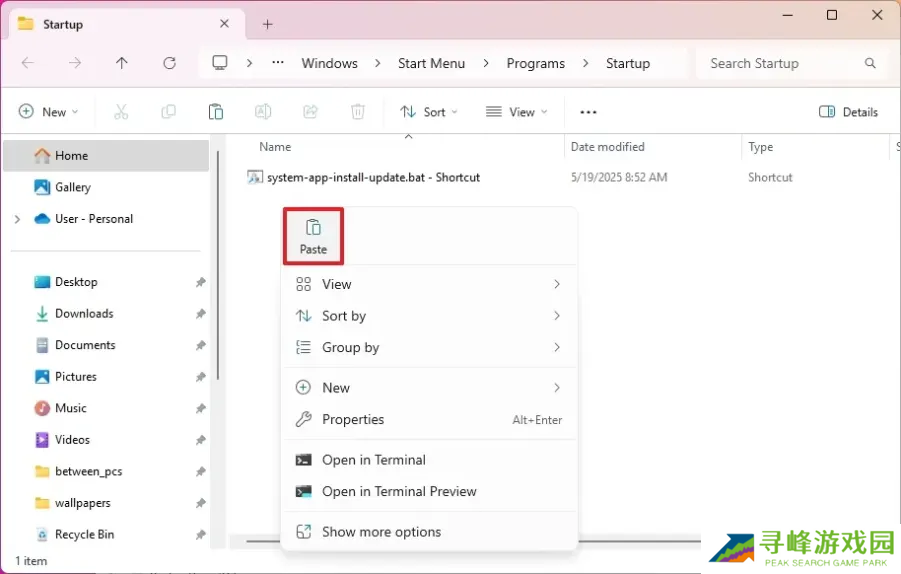Click the toolbar Paste clipboard icon
This screenshot has width=901, height=574.
[x=215, y=112]
